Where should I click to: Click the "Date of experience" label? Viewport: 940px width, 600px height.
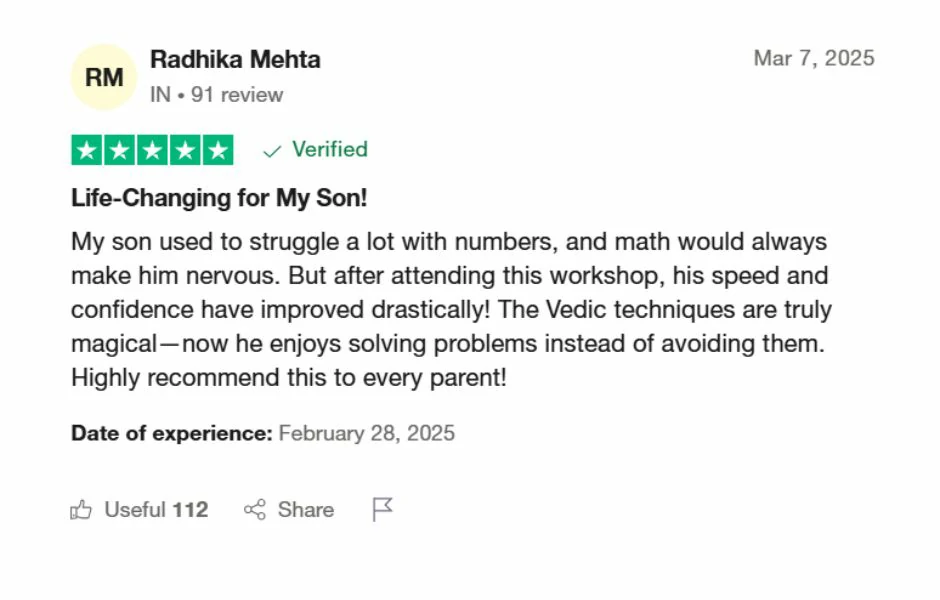(x=171, y=433)
